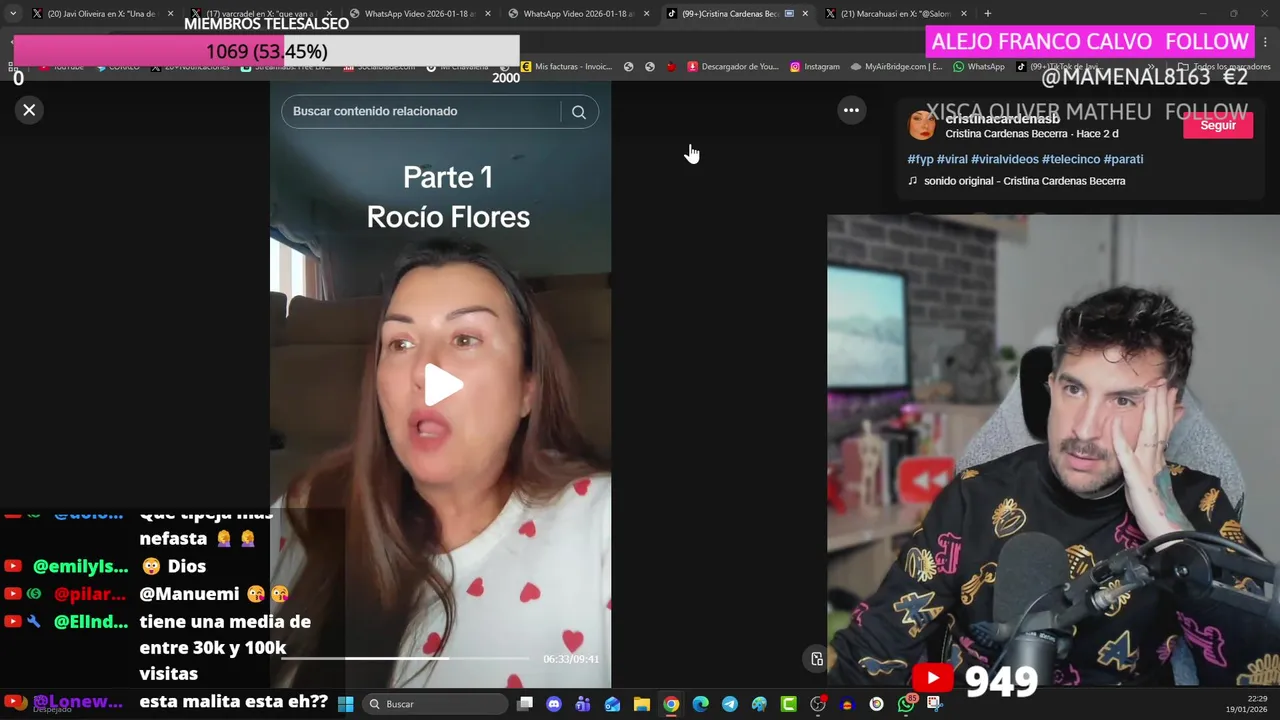Play the paused Rocío Flores video
Screen dimensions: 1280x720
pyautogui.click(x=441, y=385)
